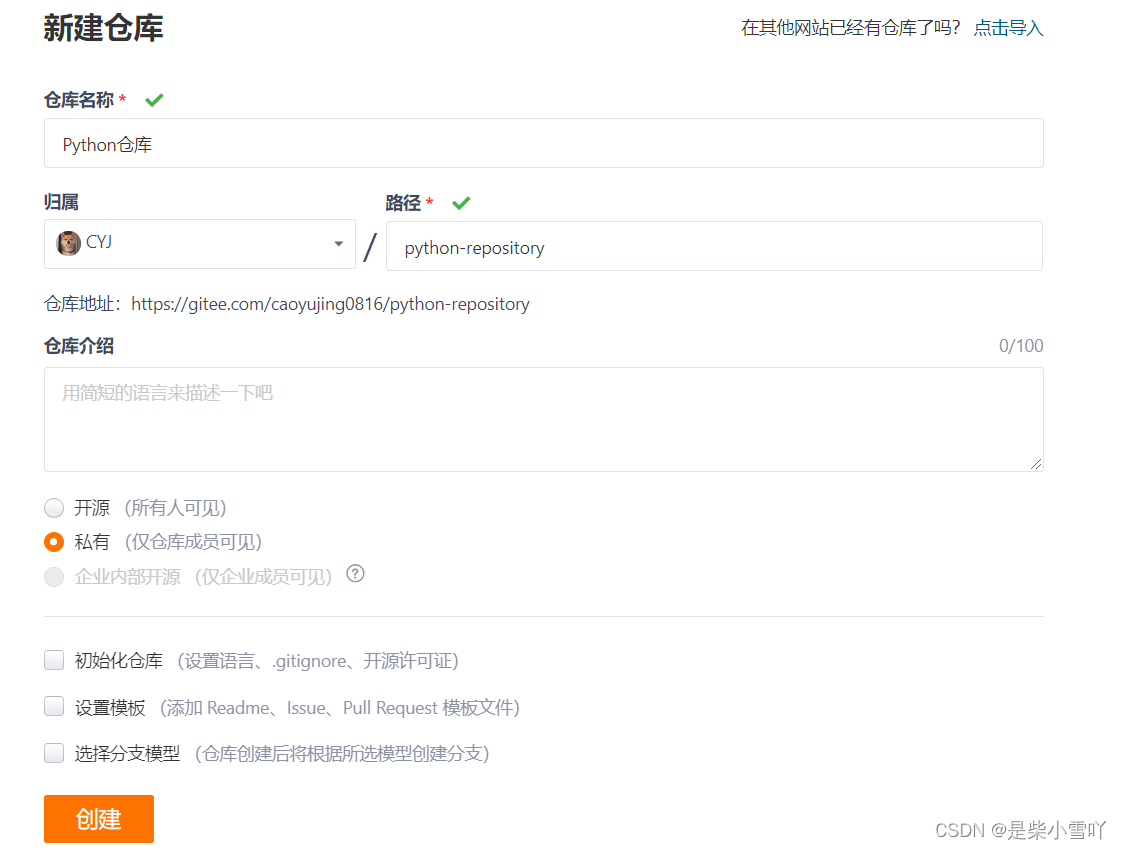
Task: Enable the 初始化仓库 checkbox
Action: point(54,660)
